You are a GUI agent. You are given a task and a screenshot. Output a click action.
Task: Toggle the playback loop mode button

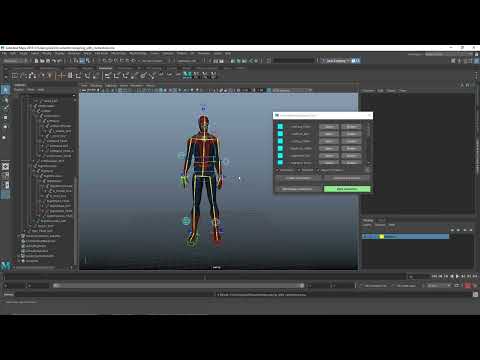click(457, 286)
